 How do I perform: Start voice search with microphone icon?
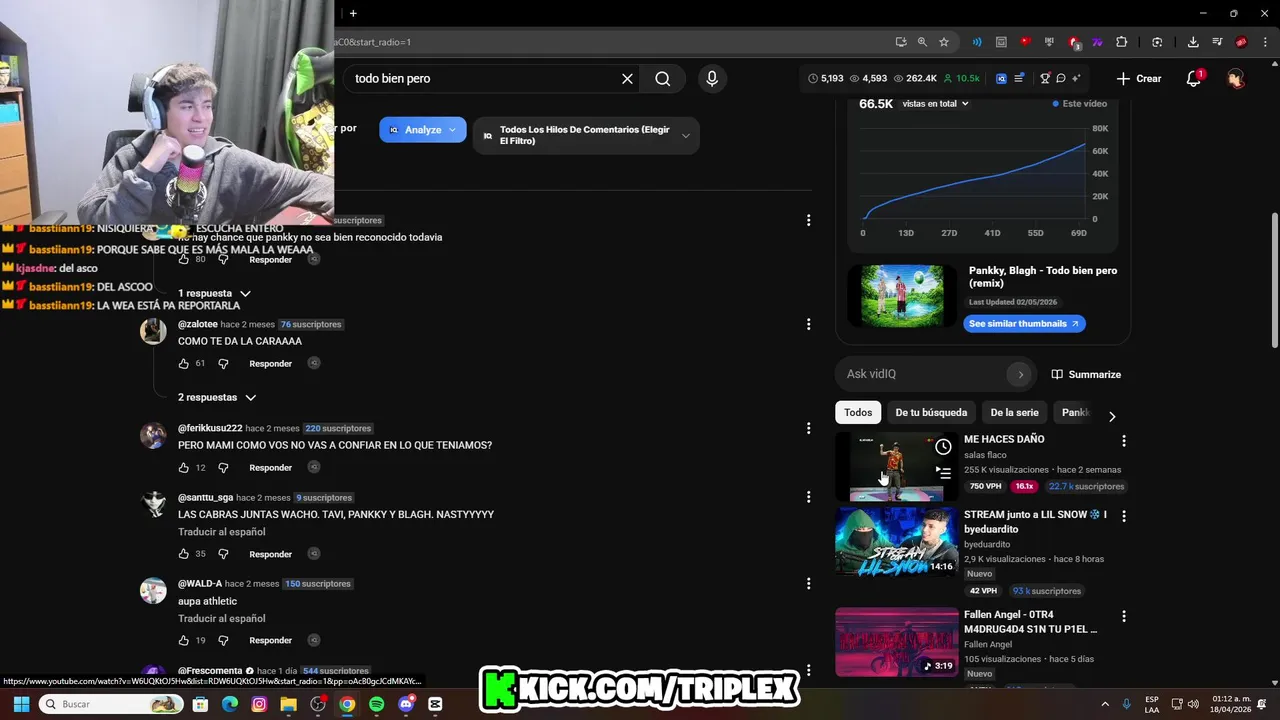[x=712, y=78]
